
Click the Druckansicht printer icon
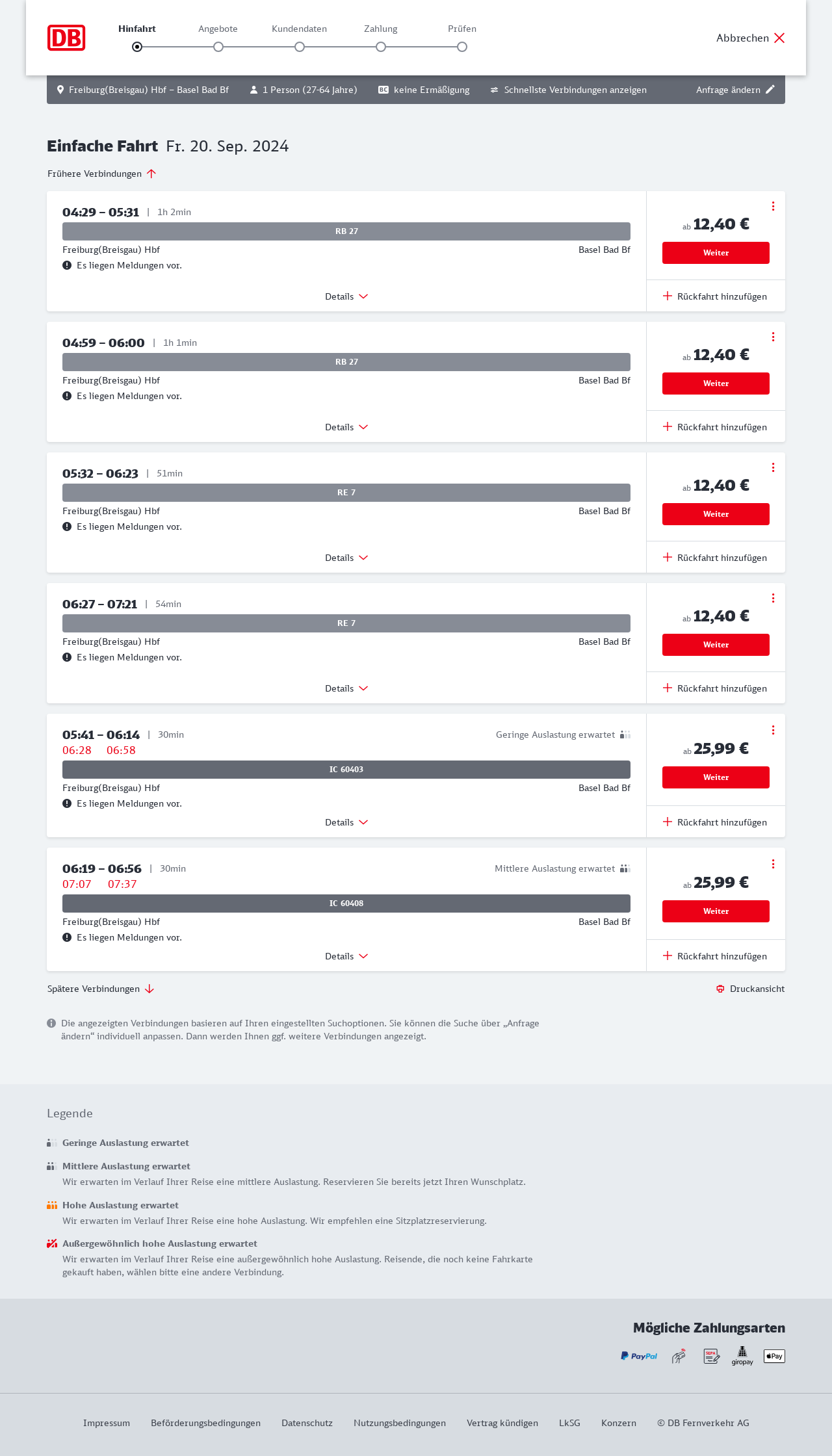(720, 989)
